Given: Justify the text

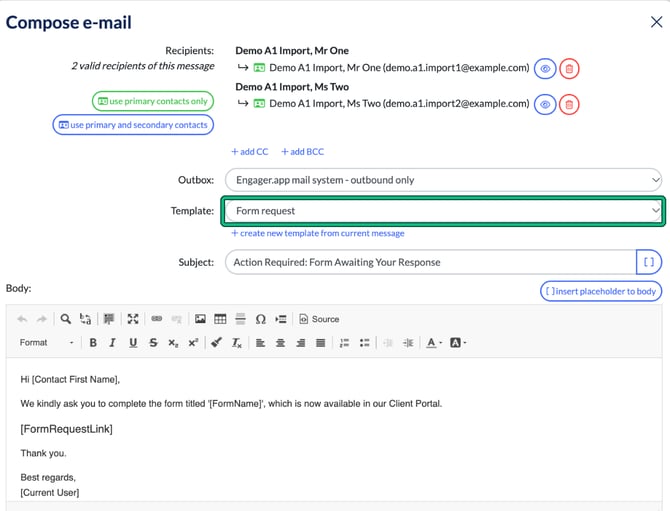Looking at the screenshot, I should pyautogui.click(x=320, y=343).
